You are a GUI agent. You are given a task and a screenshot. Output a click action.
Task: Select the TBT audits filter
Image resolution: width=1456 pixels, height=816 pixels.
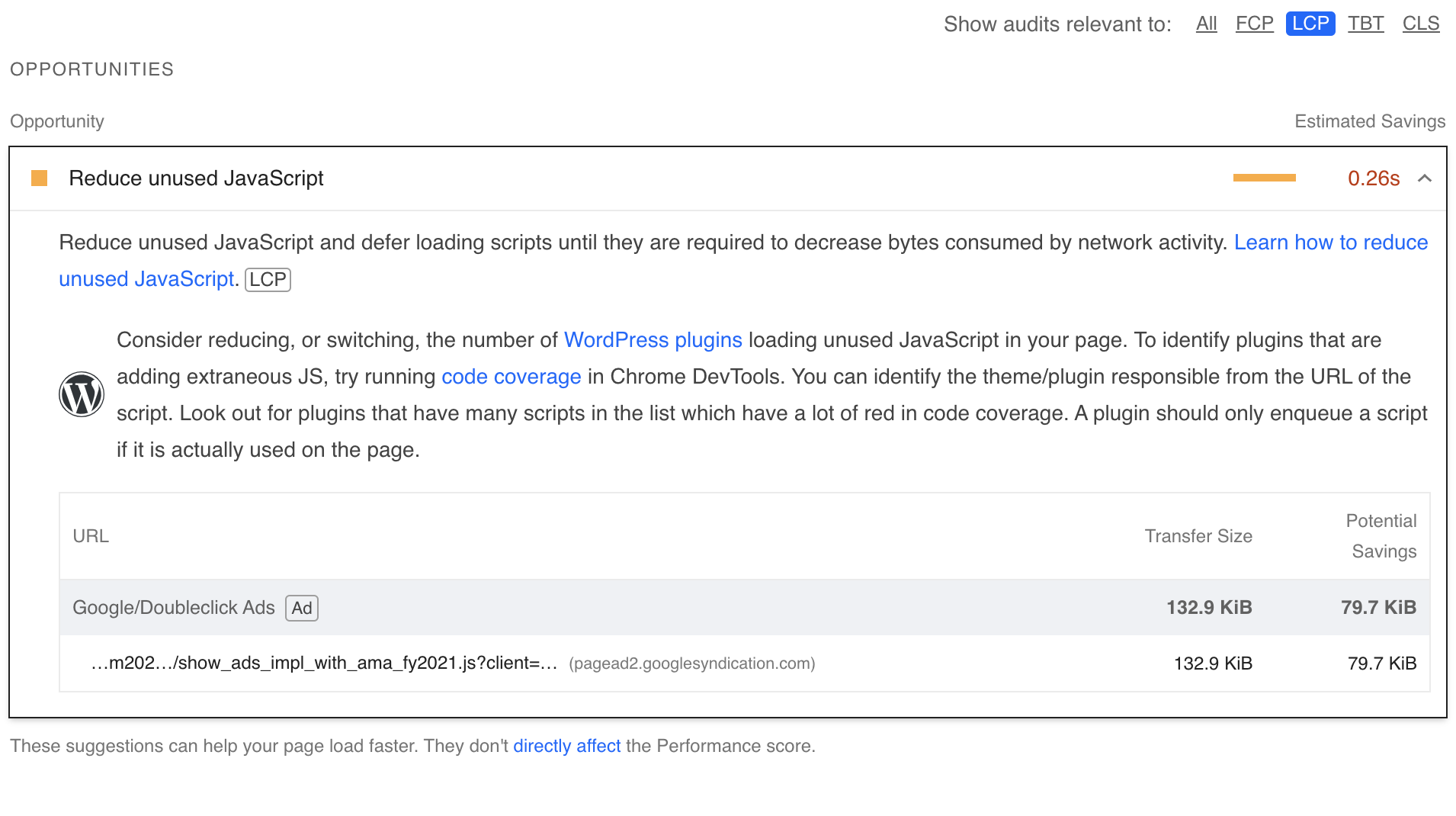1365,24
